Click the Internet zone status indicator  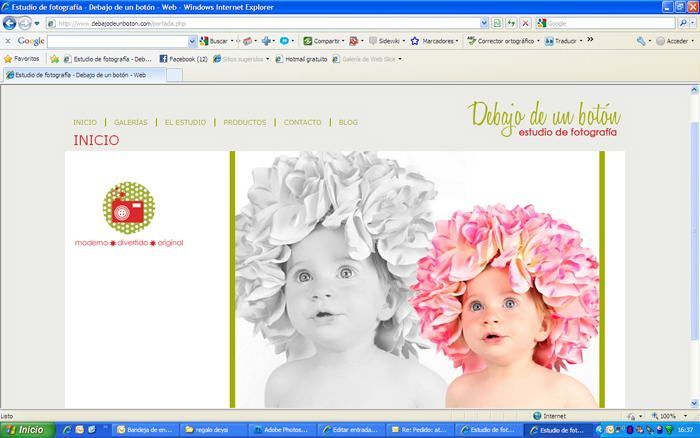coord(550,416)
